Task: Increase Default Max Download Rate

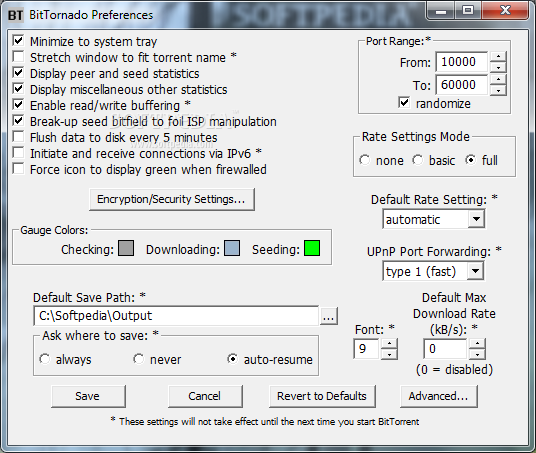Action: 477,344
